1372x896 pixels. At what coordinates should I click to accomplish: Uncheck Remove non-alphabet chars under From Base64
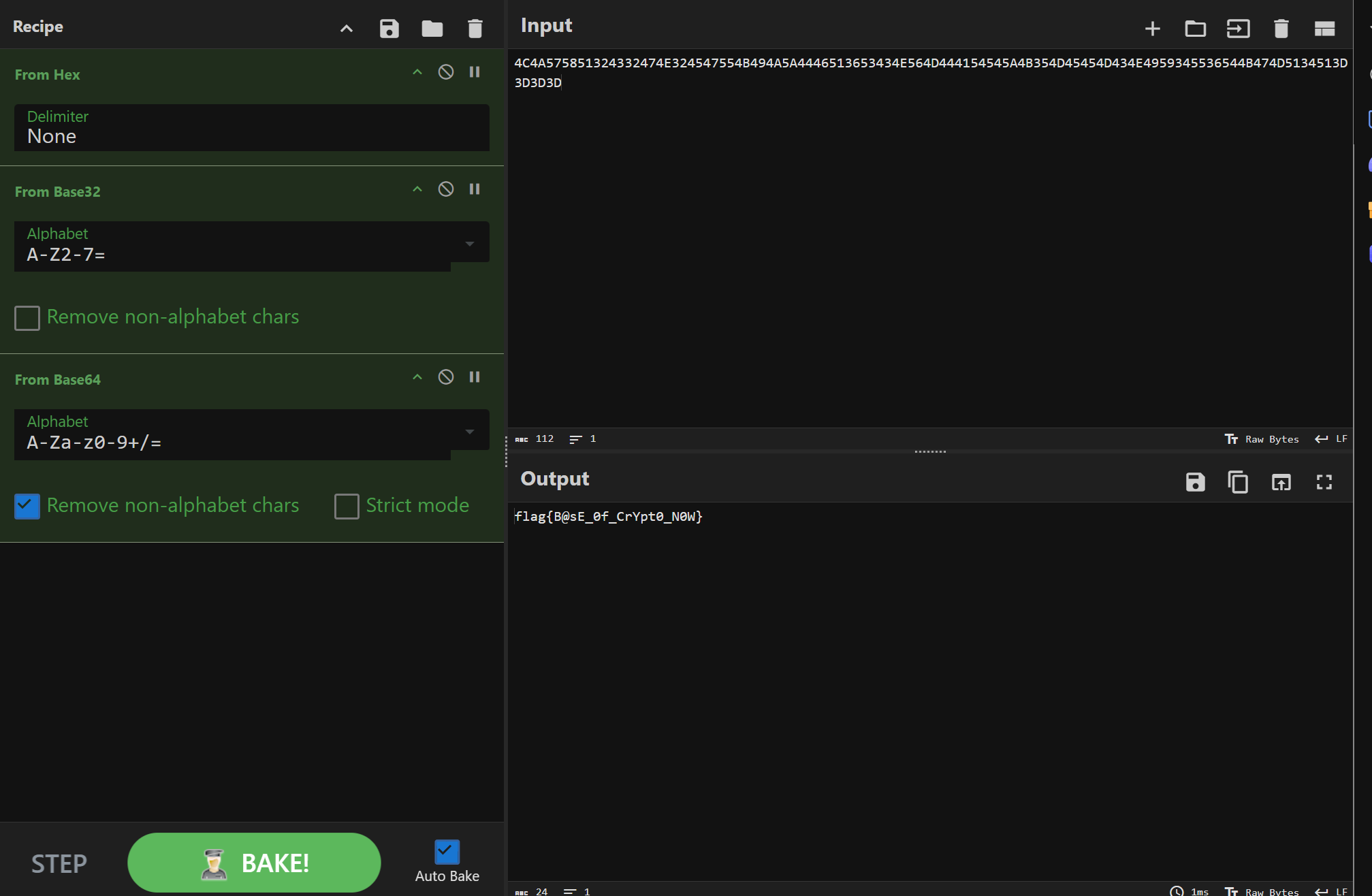click(x=27, y=506)
